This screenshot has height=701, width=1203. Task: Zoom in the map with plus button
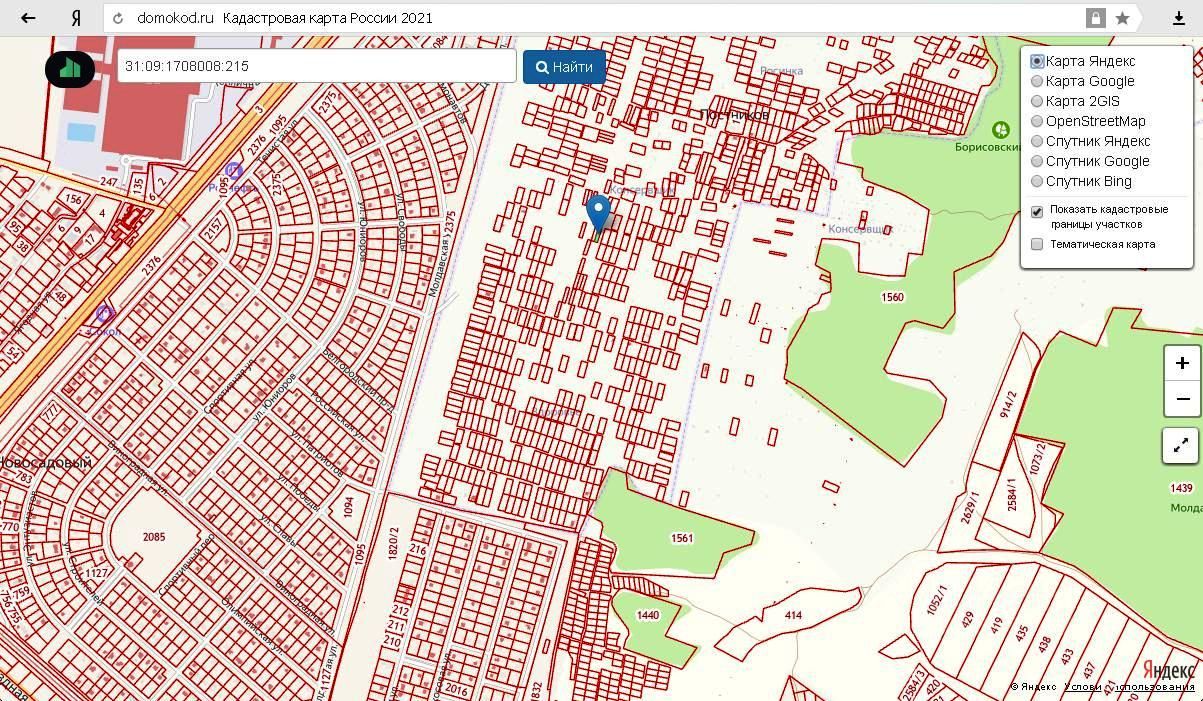(x=1182, y=363)
